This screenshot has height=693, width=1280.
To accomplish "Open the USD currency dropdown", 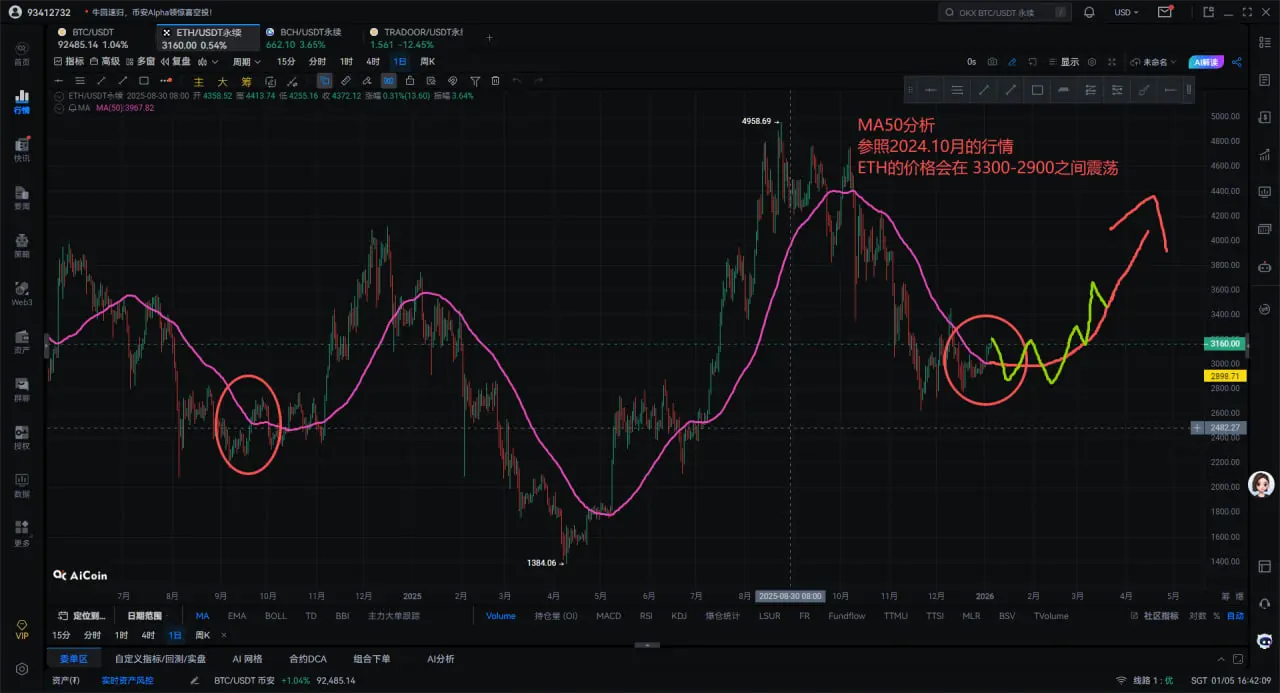I will [x=1126, y=12].
